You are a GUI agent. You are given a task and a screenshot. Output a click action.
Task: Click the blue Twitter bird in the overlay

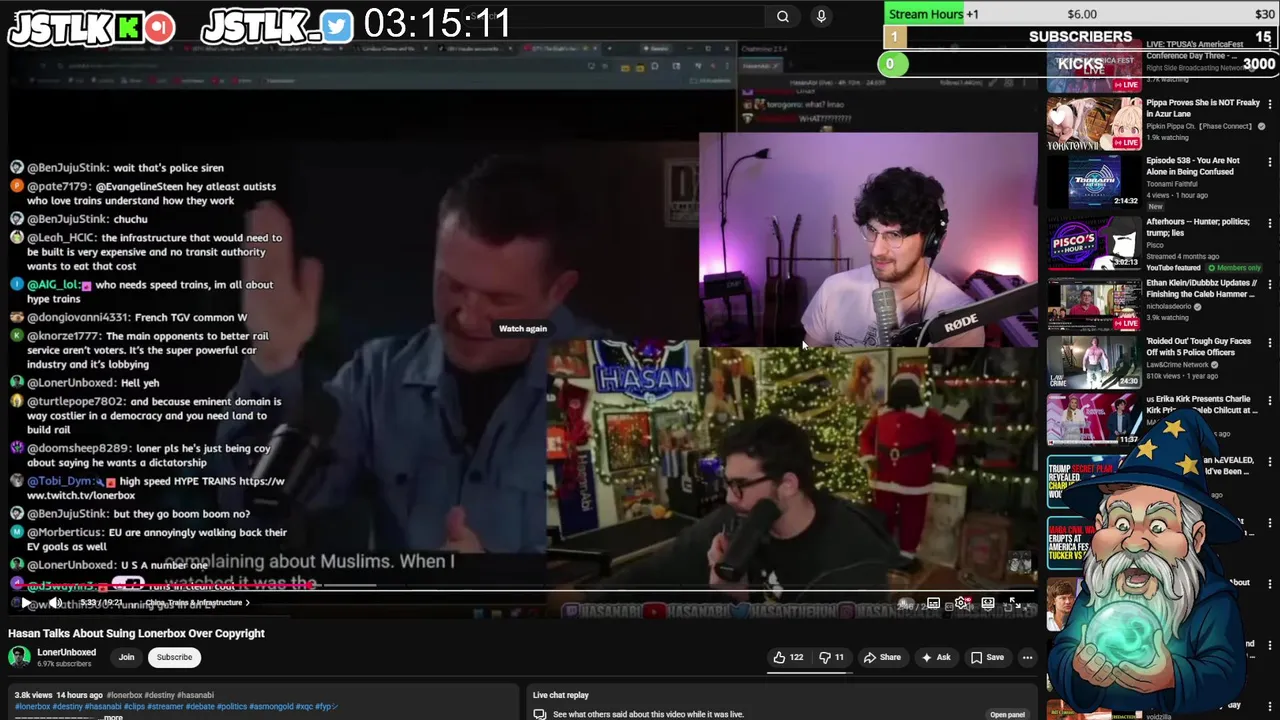pyautogui.click(x=338, y=28)
